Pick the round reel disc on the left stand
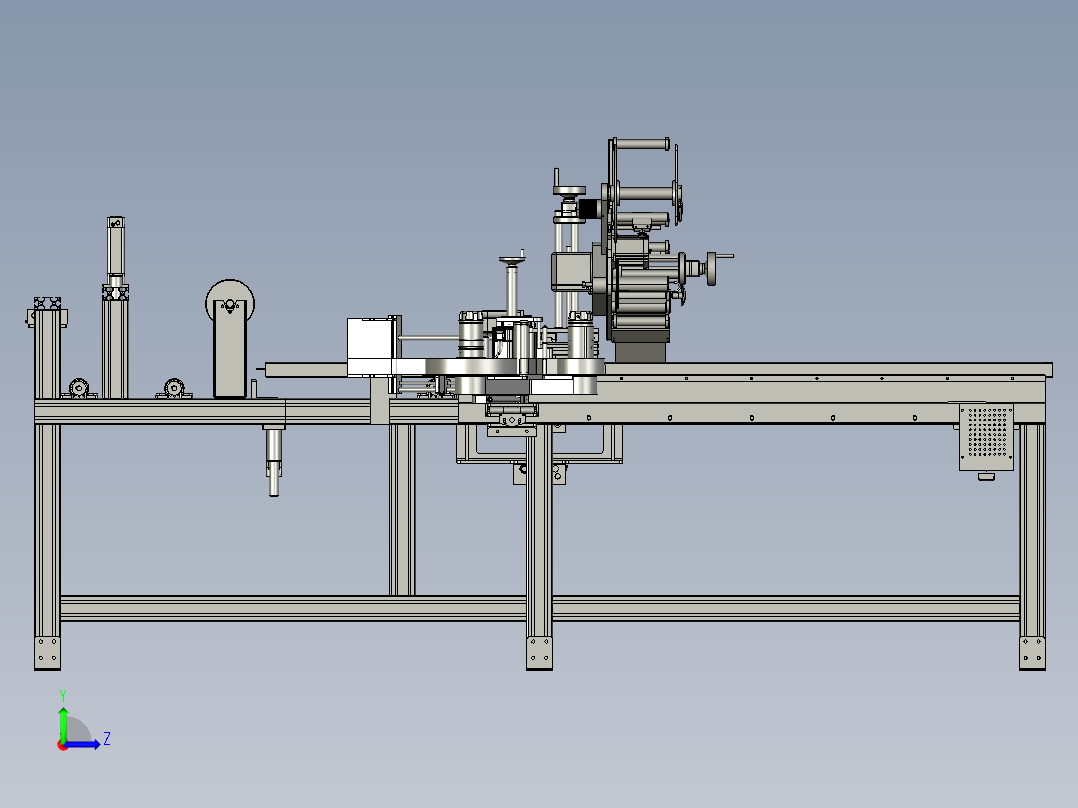This screenshot has width=1078, height=808. (x=230, y=301)
